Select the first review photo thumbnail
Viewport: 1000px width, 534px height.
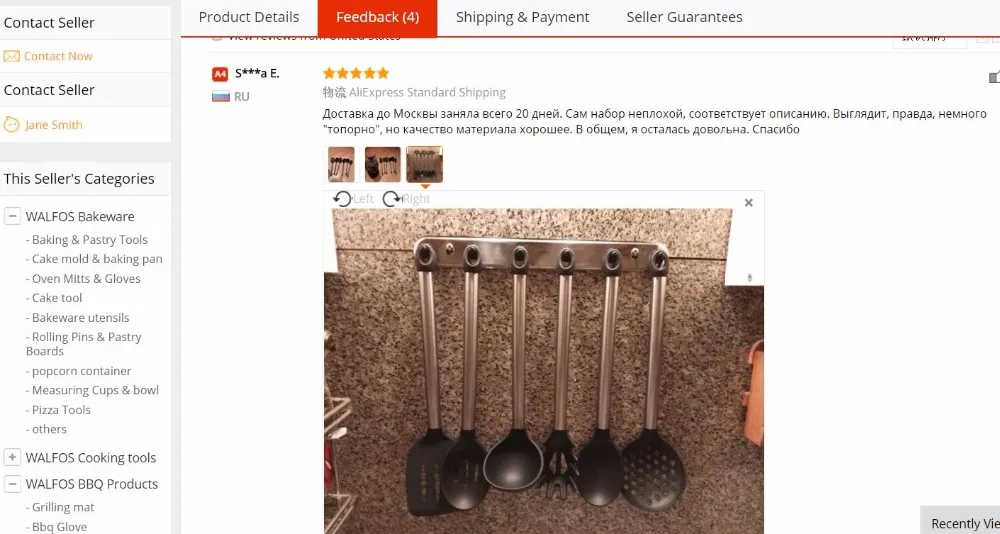tap(341, 165)
